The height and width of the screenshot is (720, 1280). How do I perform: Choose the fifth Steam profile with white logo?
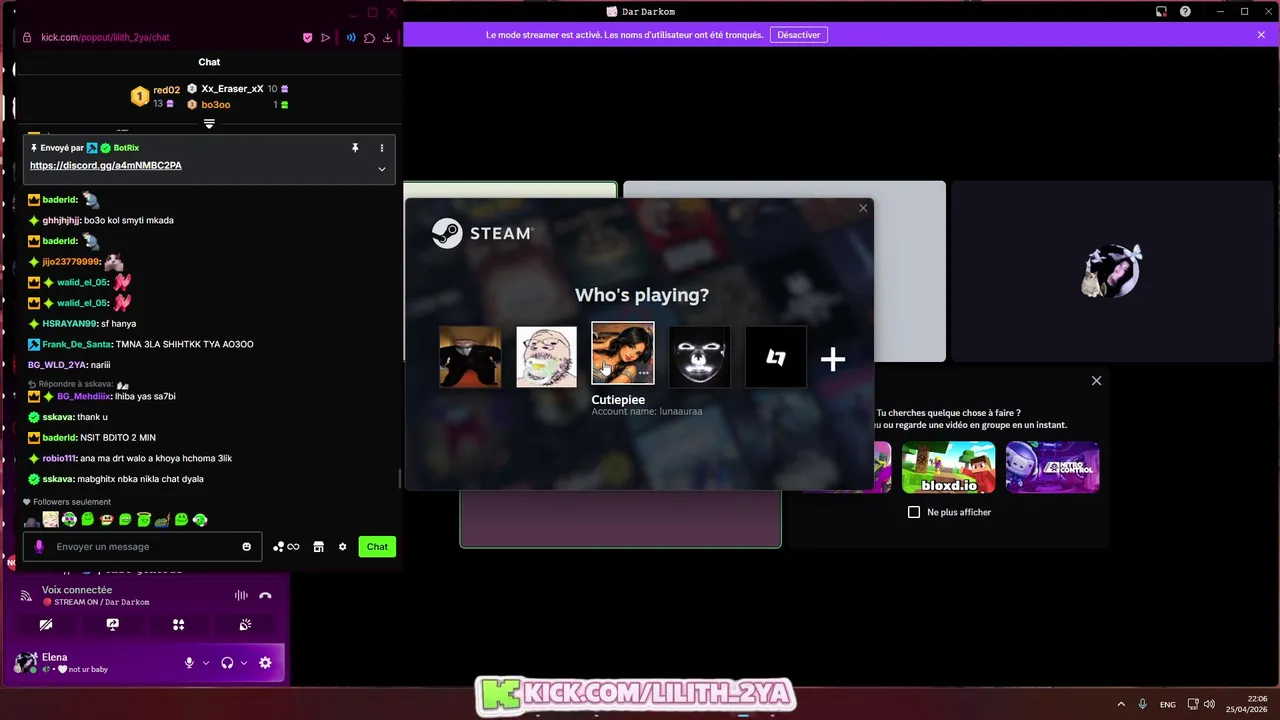coord(776,357)
